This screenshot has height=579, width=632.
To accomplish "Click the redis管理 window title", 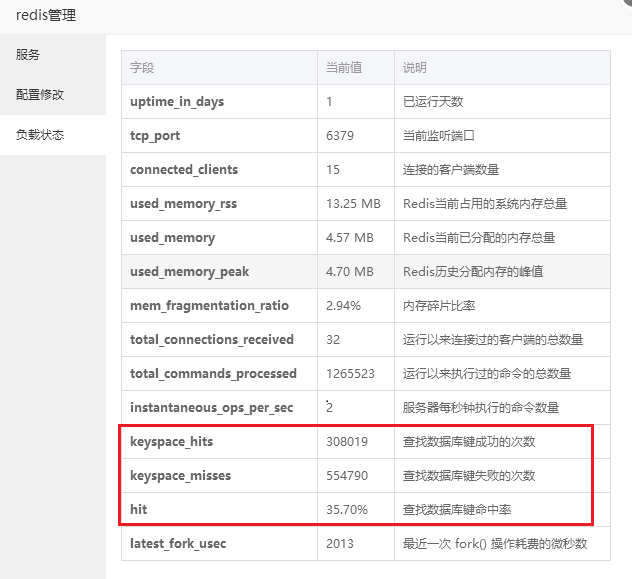I will pyautogui.click(x=46, y=15).
